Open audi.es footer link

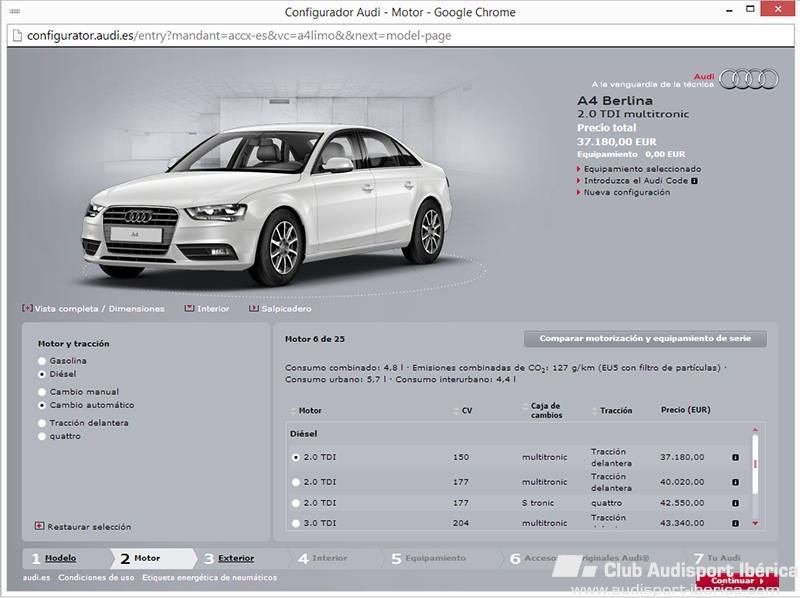tap(36, 578)
